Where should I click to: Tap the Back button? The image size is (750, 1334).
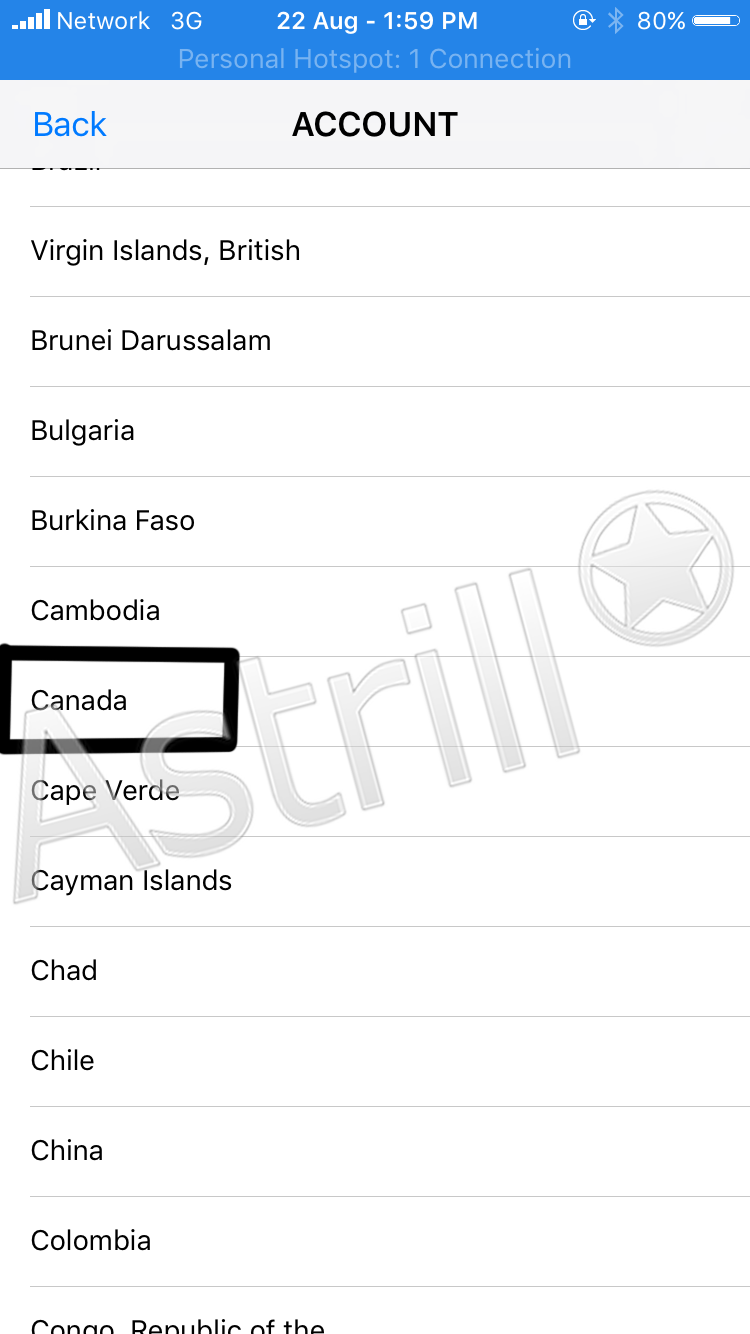click(69, 125)
